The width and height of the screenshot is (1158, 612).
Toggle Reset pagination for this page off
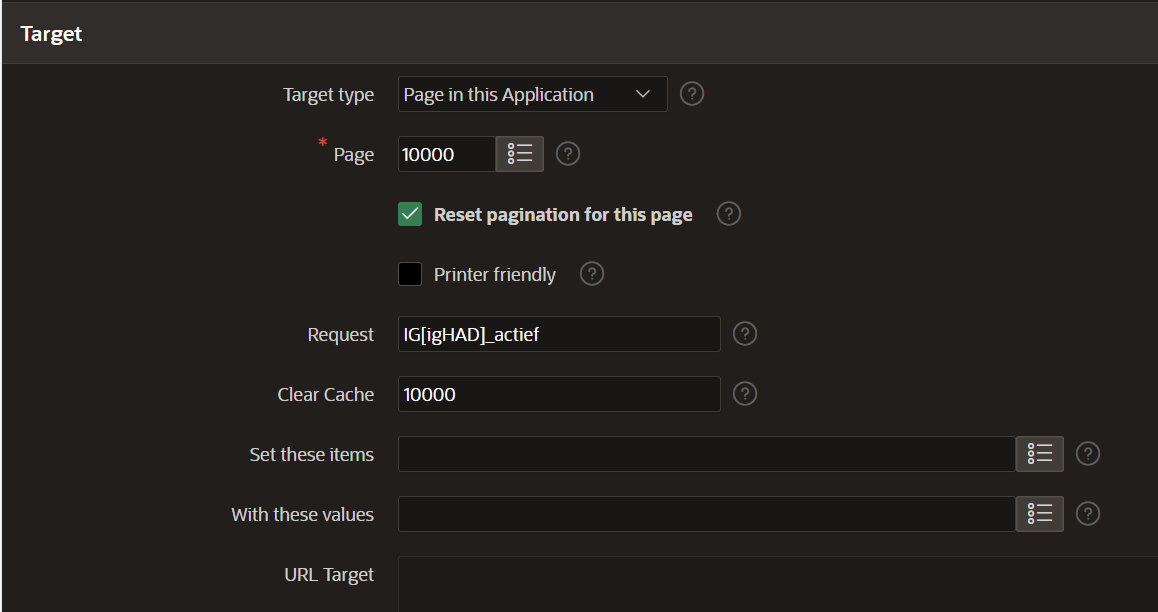click(x=409, y=213)
